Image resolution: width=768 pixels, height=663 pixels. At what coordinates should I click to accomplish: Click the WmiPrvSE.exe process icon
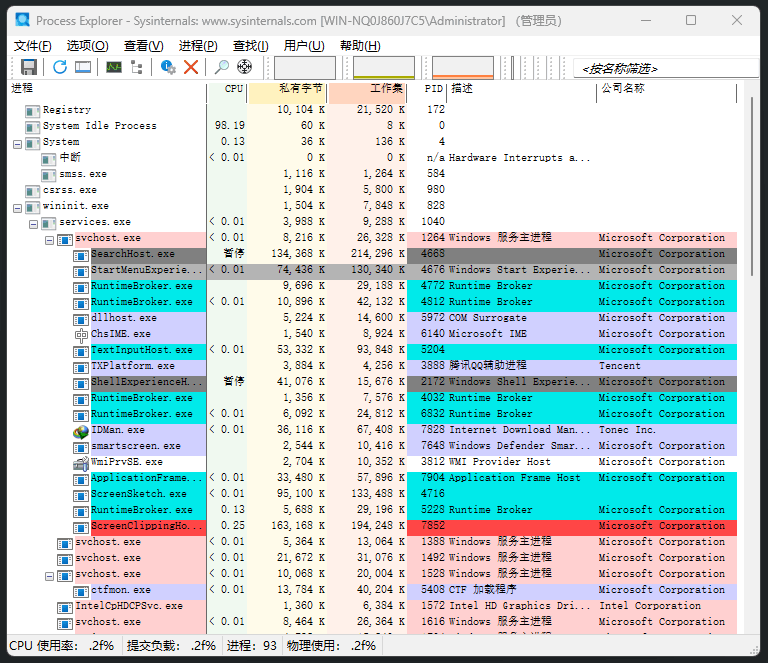pyautogui.click(x=81, y=462)
